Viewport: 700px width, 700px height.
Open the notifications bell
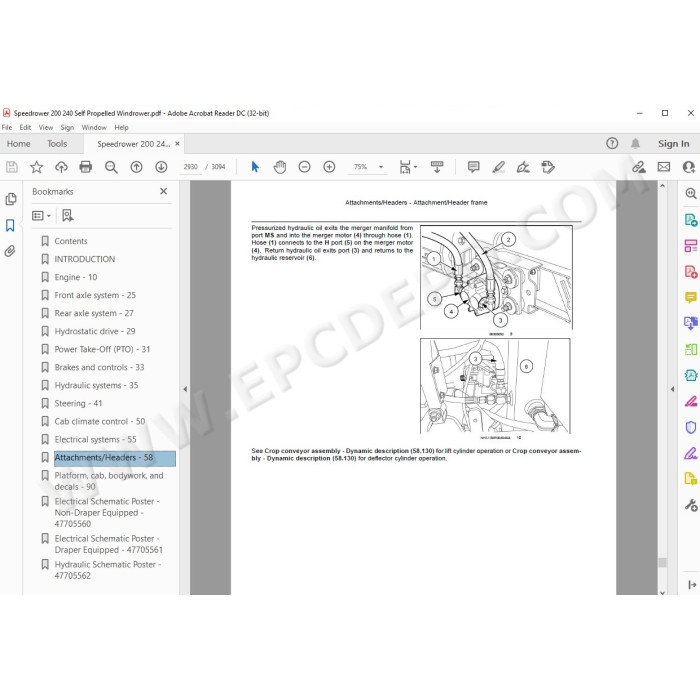(635, 143)
